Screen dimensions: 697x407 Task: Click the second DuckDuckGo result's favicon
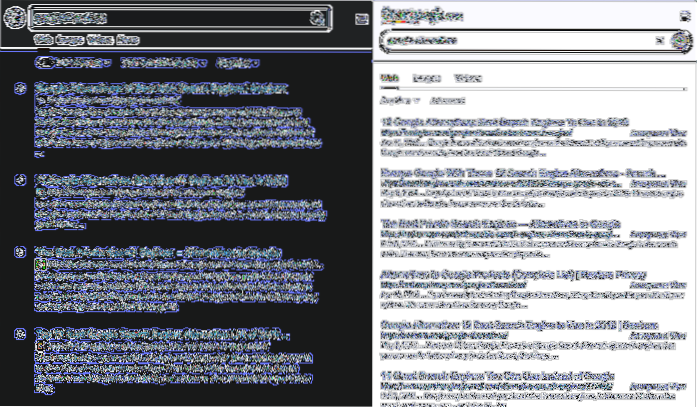[x=21, y=180]
